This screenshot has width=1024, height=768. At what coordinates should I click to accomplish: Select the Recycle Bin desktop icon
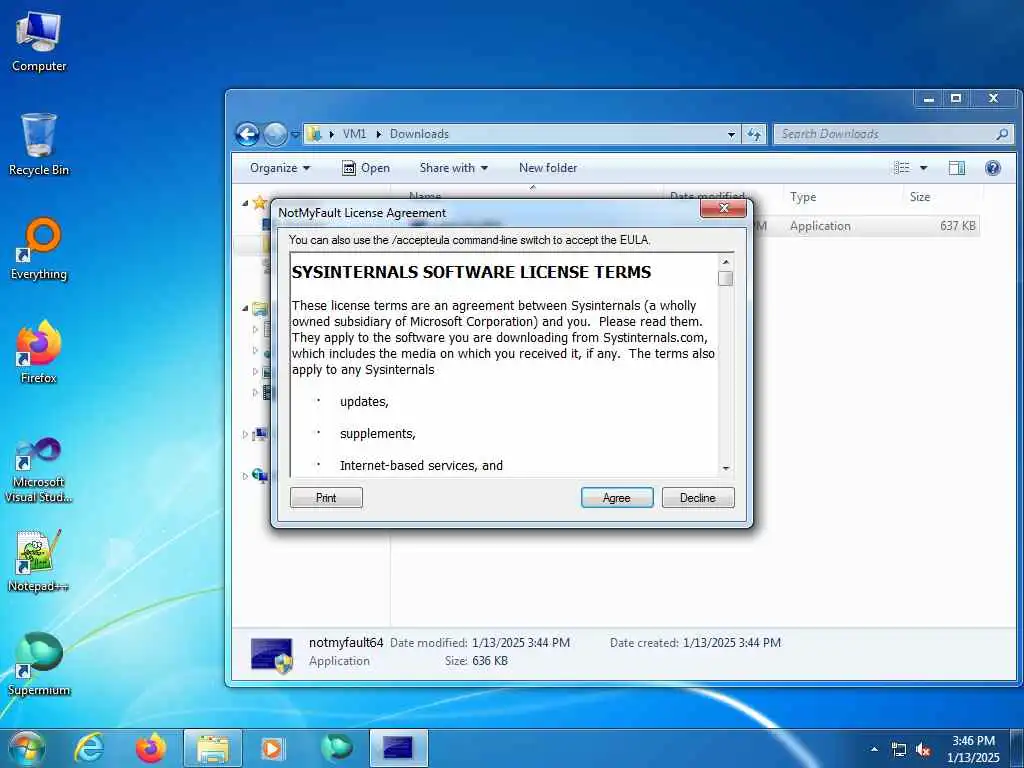pos(39,145)
